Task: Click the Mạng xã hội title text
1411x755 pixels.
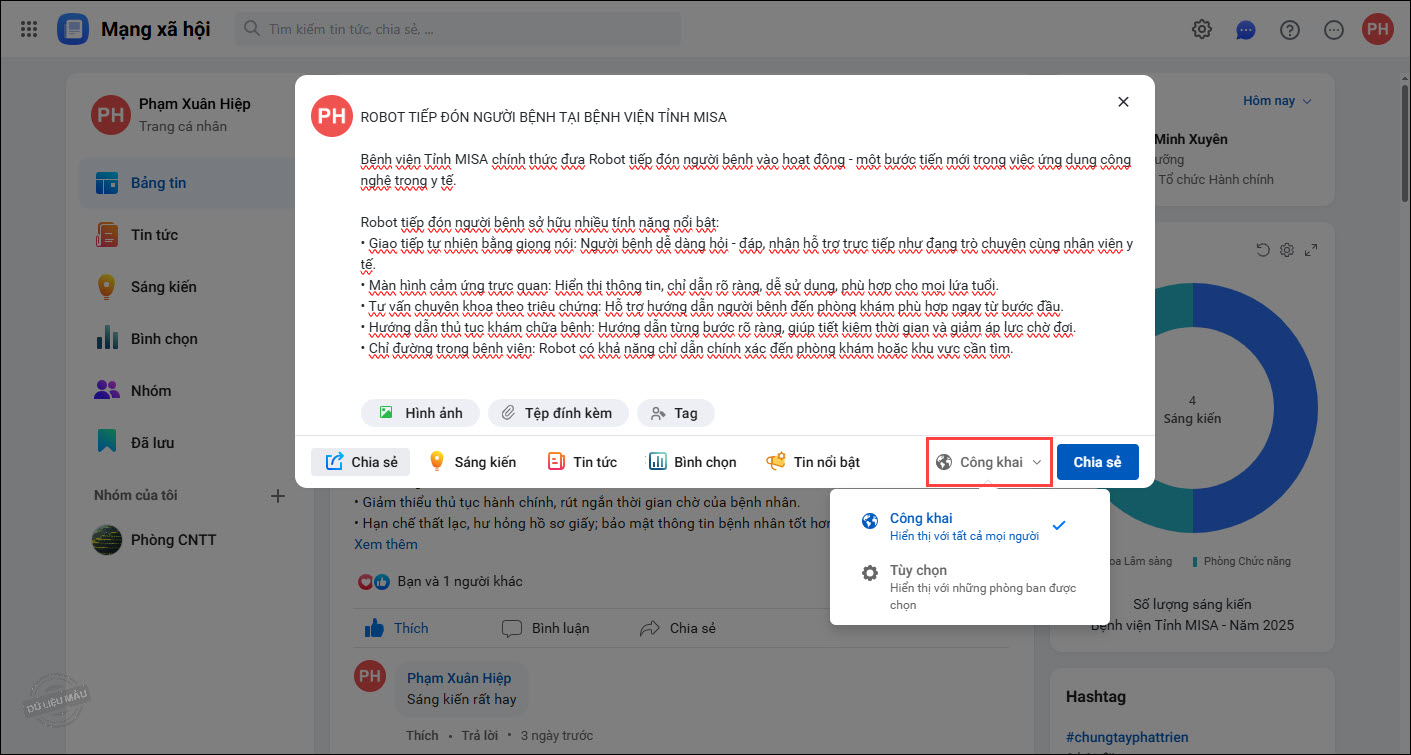Action: point(156,29)
